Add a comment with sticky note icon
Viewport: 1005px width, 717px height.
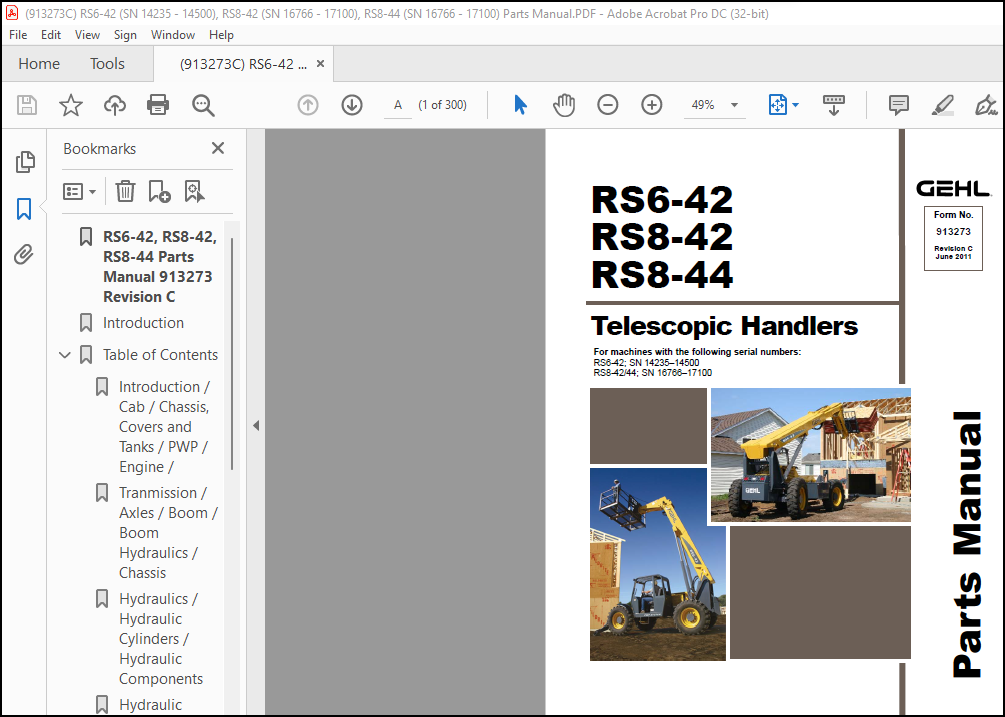(899, 104)
